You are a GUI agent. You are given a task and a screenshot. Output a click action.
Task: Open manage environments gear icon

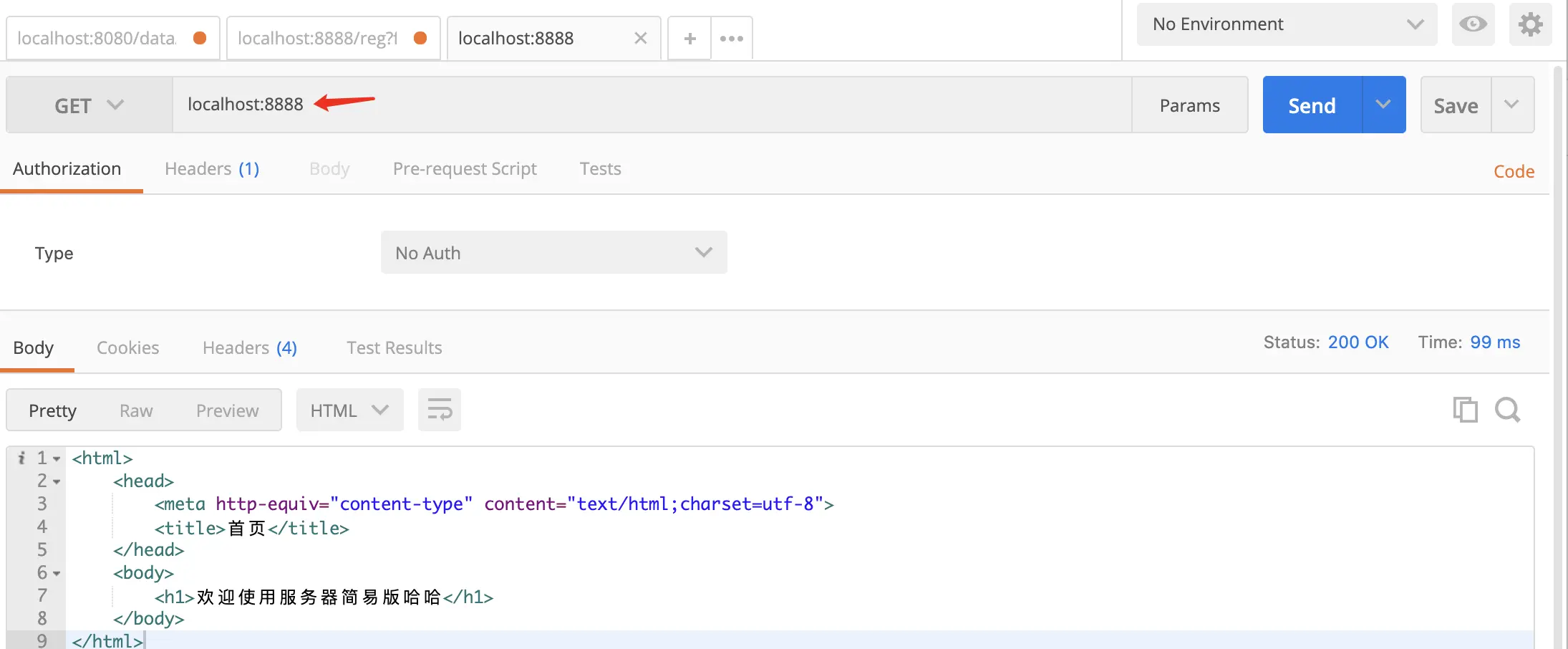[x=1530, y=24]
